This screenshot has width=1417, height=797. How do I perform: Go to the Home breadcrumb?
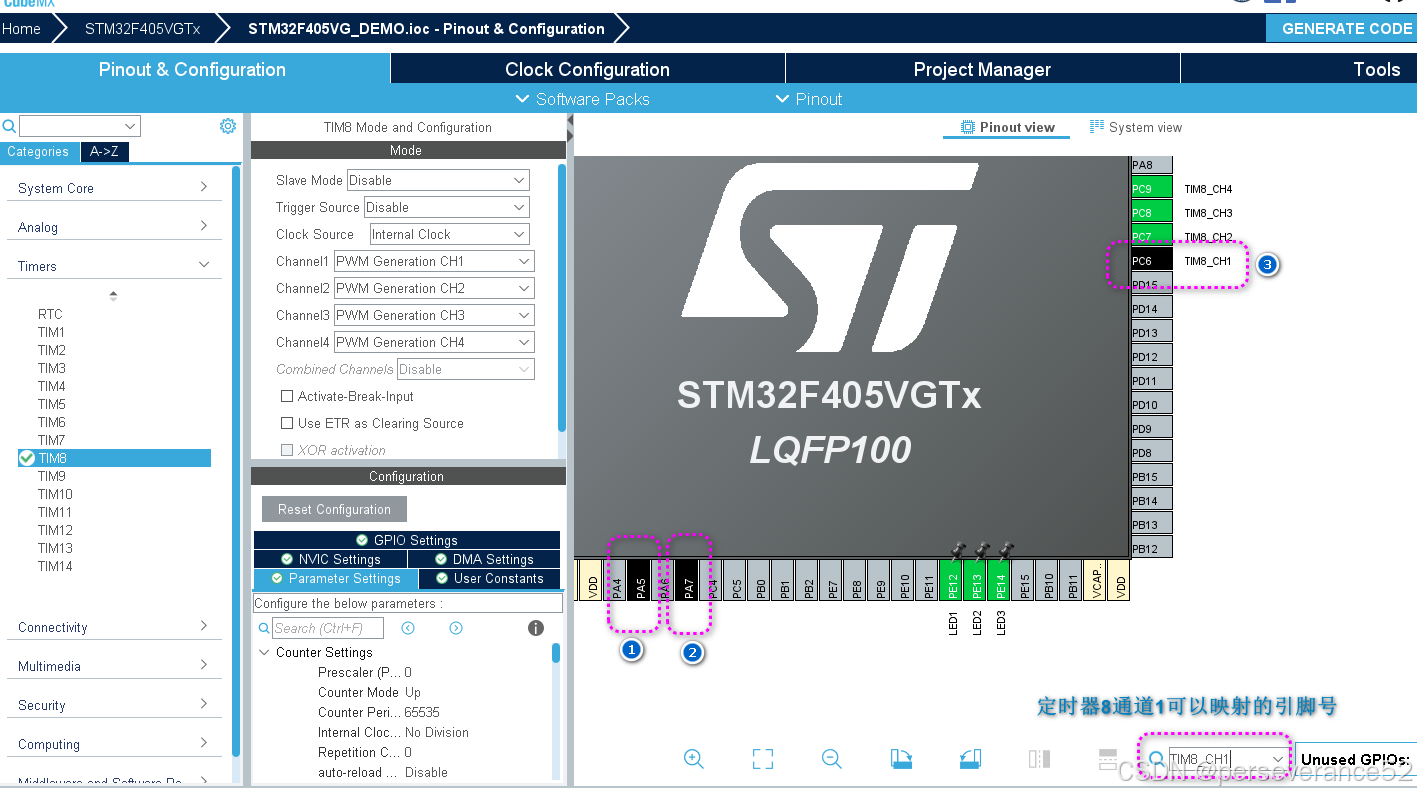21,28
